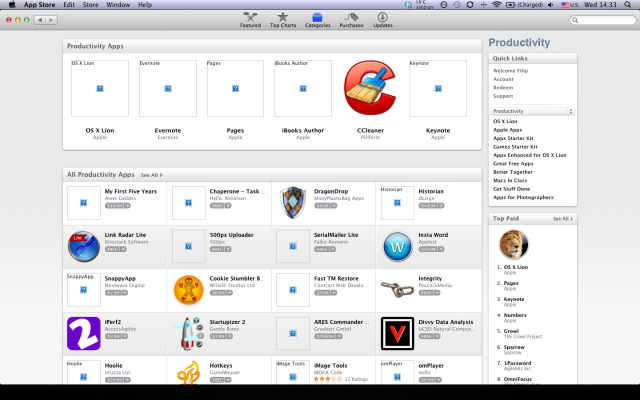
Task: Go forward with the right arrow button
Action: click(51, 20)
